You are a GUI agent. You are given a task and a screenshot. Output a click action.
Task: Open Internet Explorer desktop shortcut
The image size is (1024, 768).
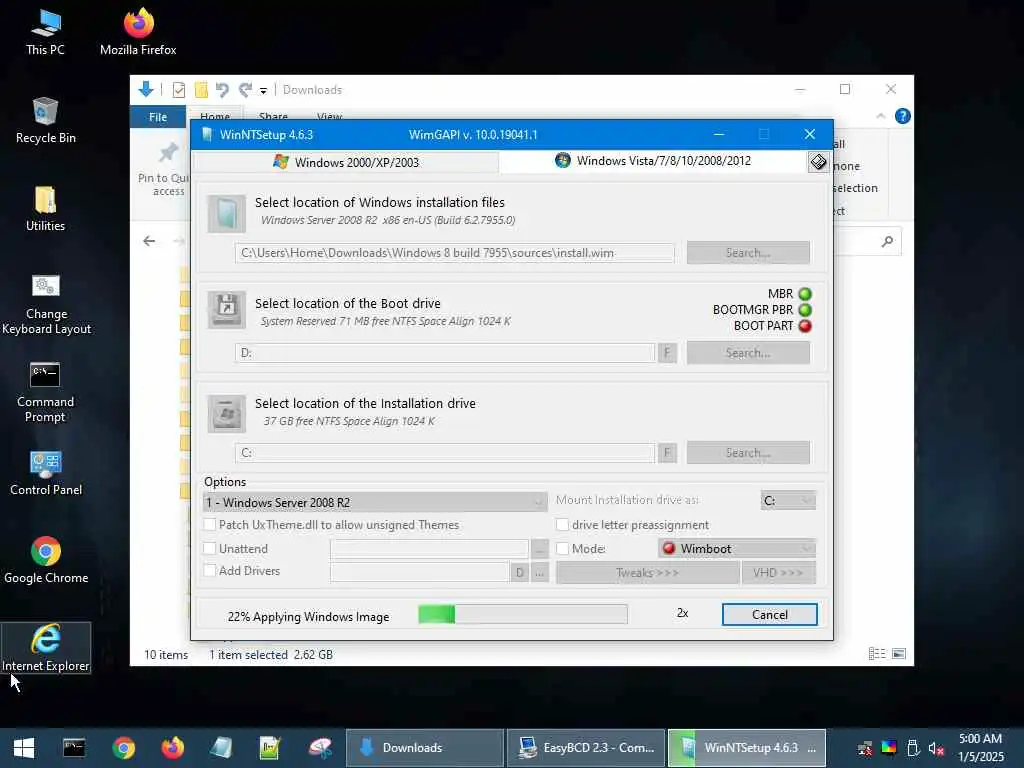(x=46, y=648)
